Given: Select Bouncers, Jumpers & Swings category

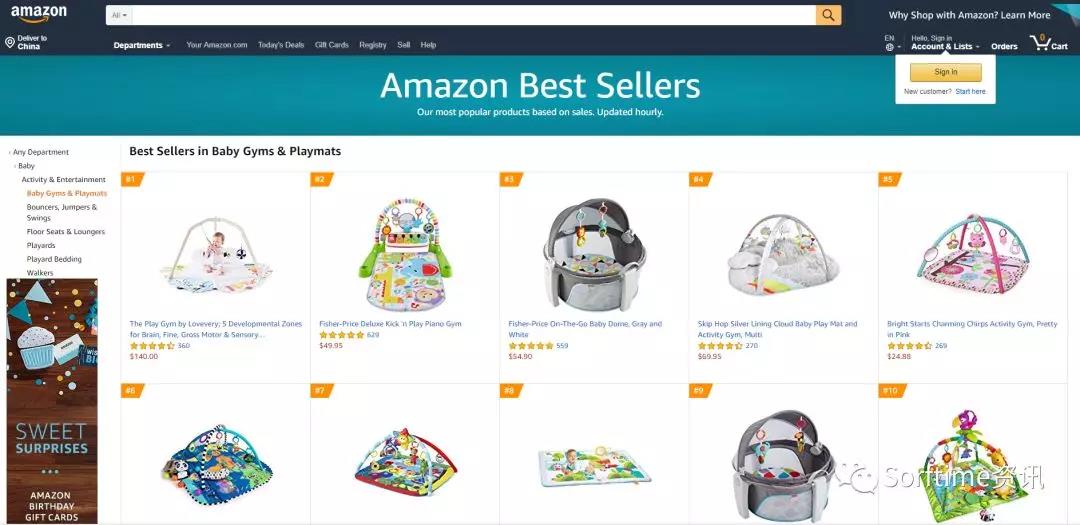Looking at the screenshot, I should 62,212.
